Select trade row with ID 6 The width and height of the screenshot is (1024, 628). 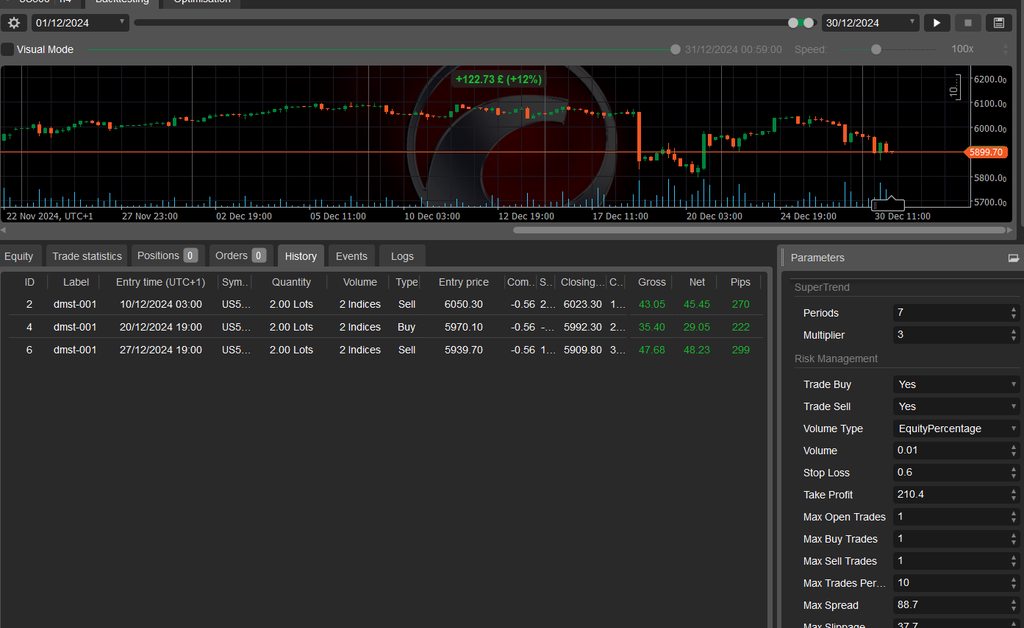click(x=385, y=350)
